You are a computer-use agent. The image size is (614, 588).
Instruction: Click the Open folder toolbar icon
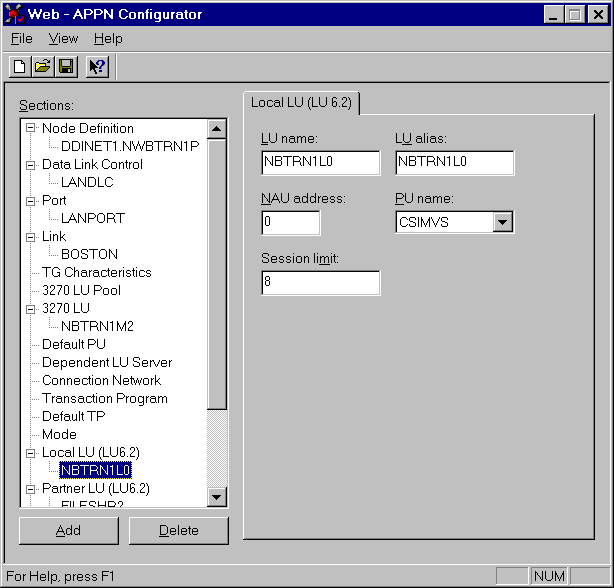coord(42,67)
